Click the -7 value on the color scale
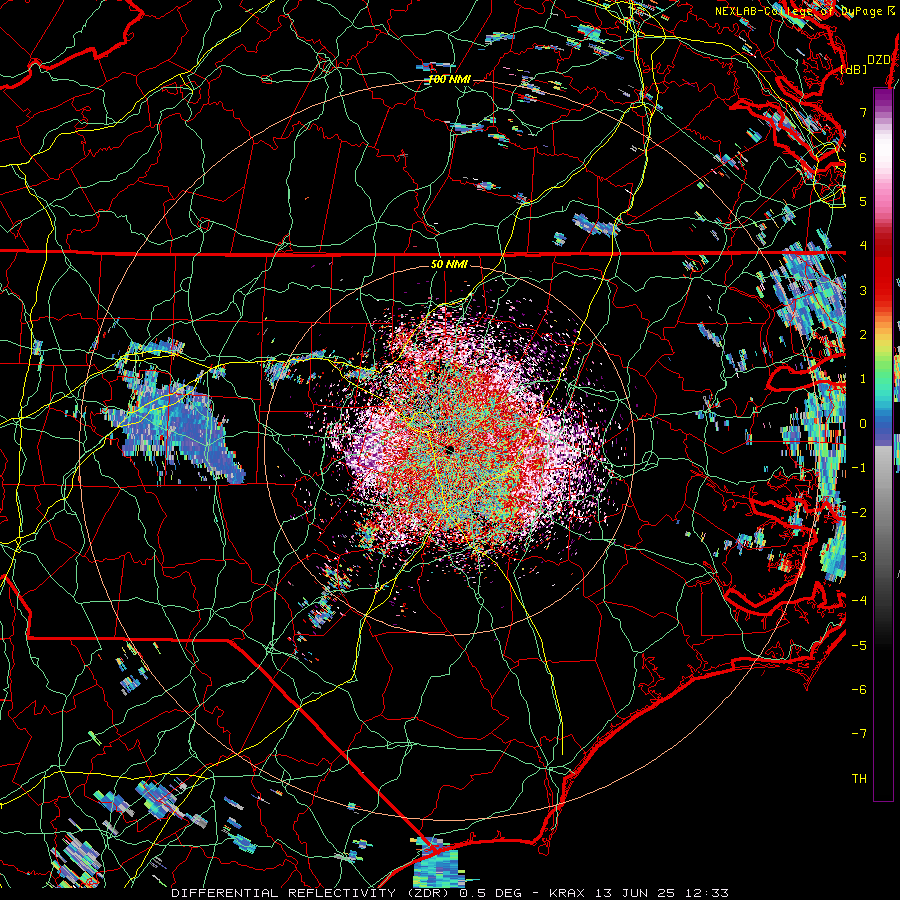 coord(859,734)
